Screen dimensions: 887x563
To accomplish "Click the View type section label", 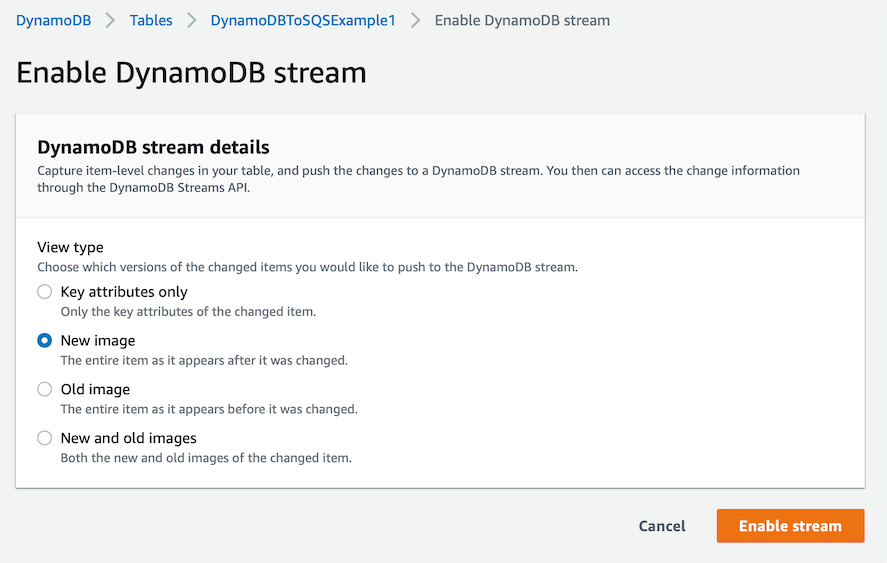I will pos(70,247).
